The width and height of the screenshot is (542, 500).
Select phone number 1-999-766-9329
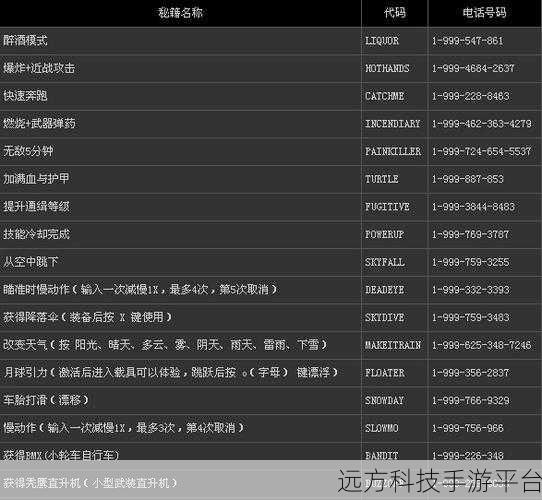[x=470, y=400]
